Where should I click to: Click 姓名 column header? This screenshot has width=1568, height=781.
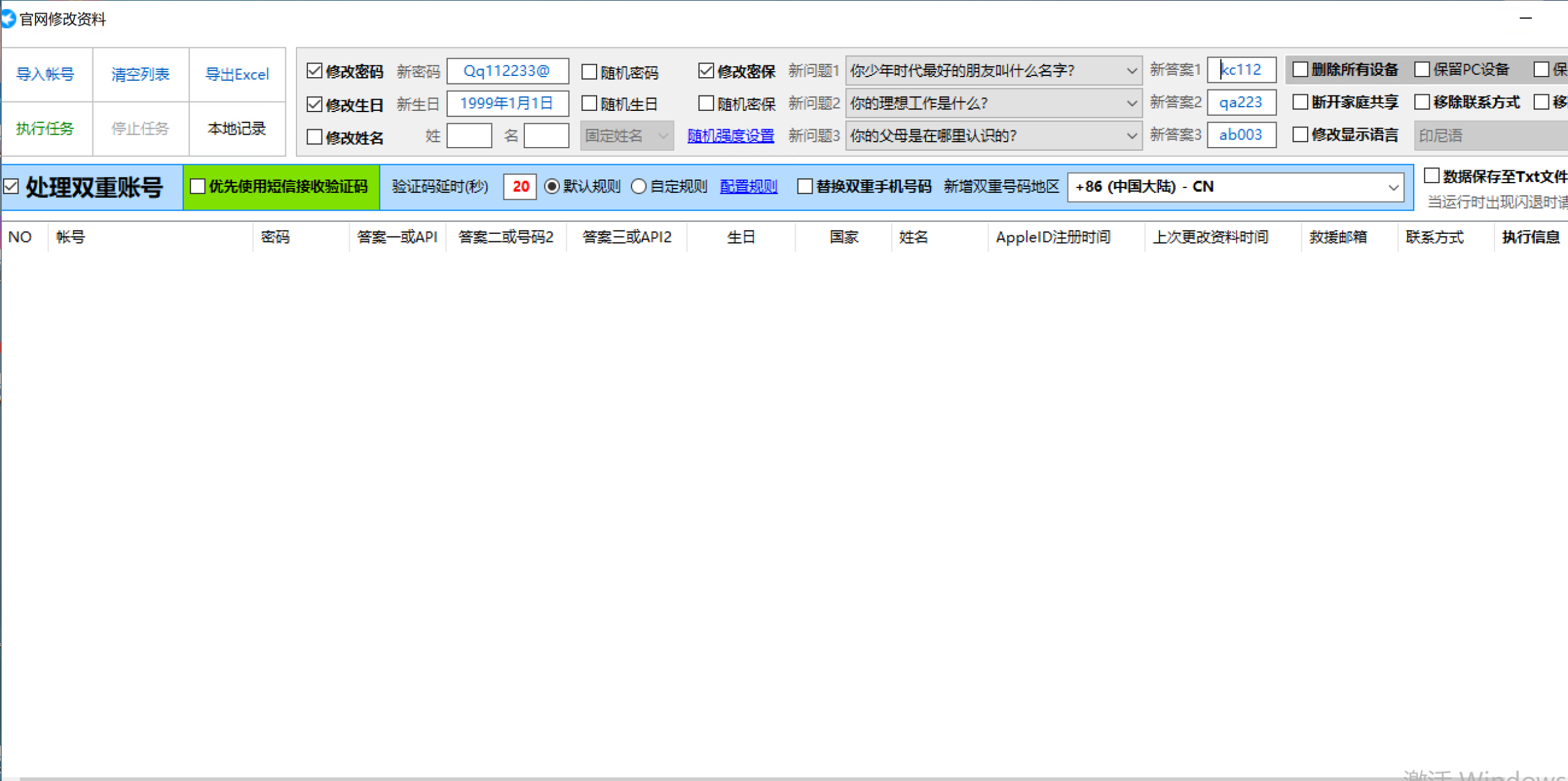point(940,237)
